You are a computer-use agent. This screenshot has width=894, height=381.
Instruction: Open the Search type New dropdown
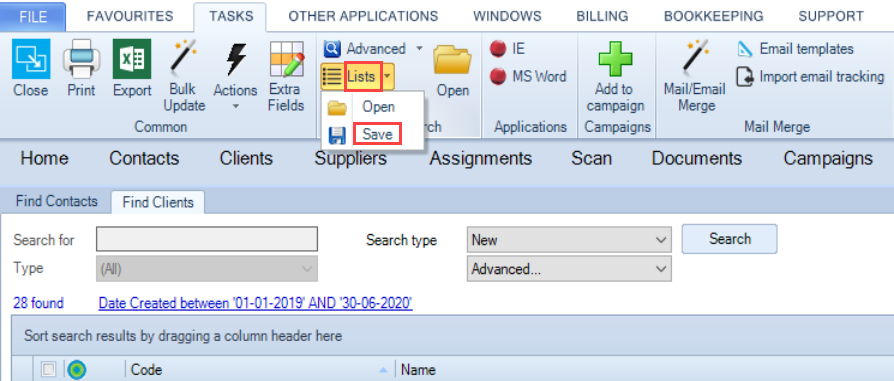569,240
